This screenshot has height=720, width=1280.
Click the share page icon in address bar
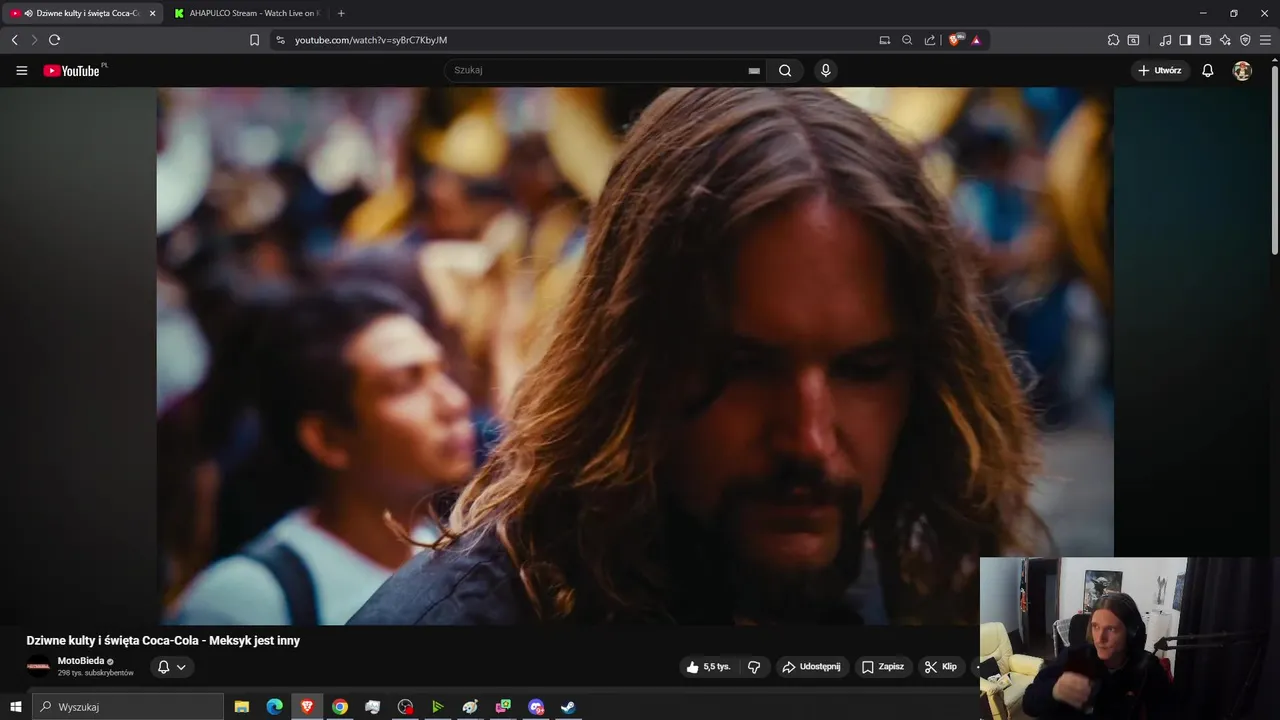click(930, 40)
